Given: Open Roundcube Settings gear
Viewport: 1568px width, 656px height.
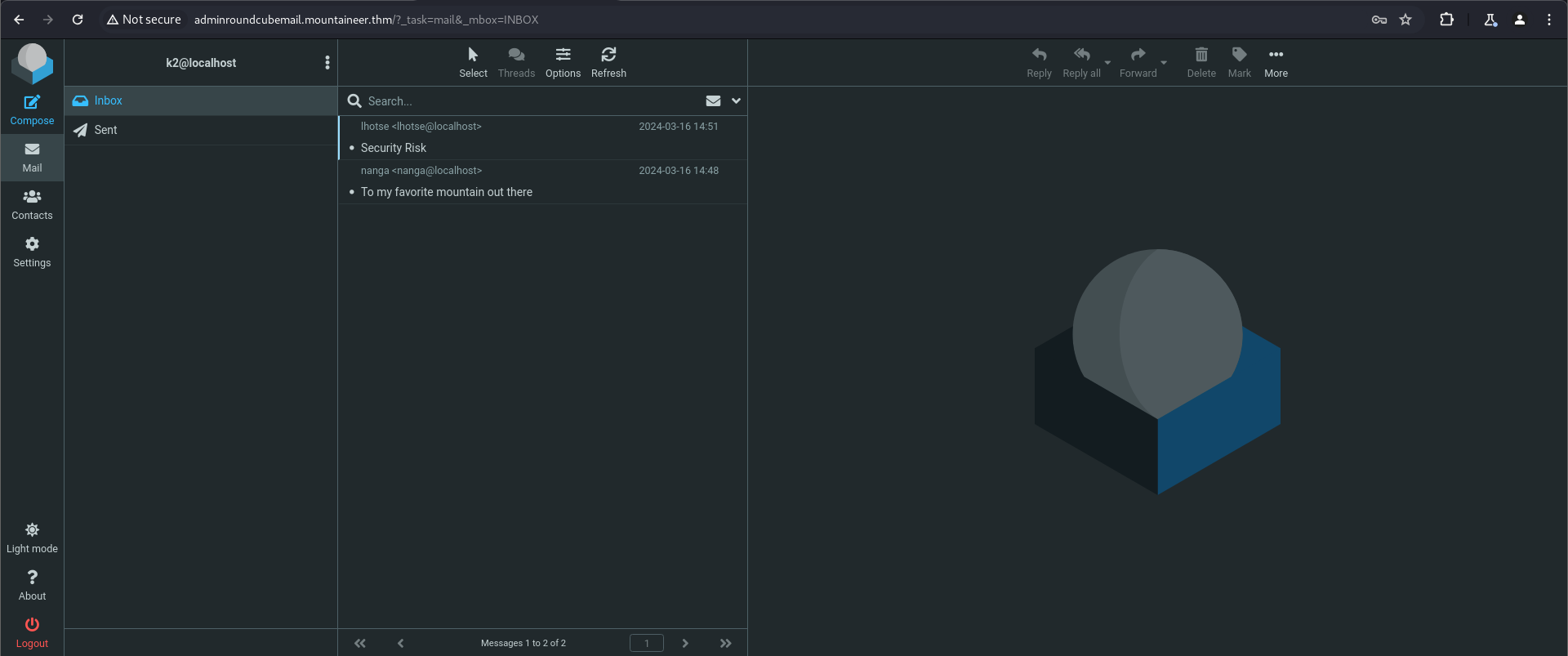Looking at the screenshot, I should (32, 252).
